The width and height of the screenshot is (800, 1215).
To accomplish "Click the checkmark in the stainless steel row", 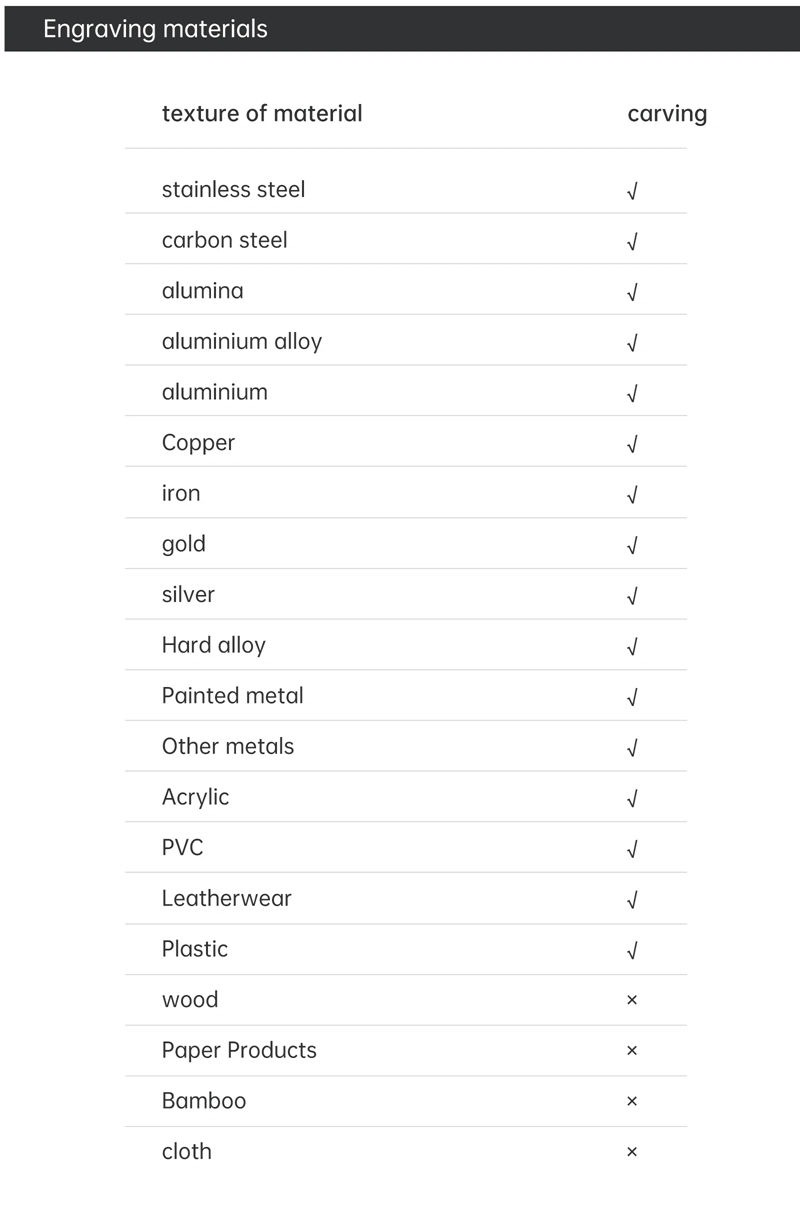I will pyautogui.click(x=632, y=191).
